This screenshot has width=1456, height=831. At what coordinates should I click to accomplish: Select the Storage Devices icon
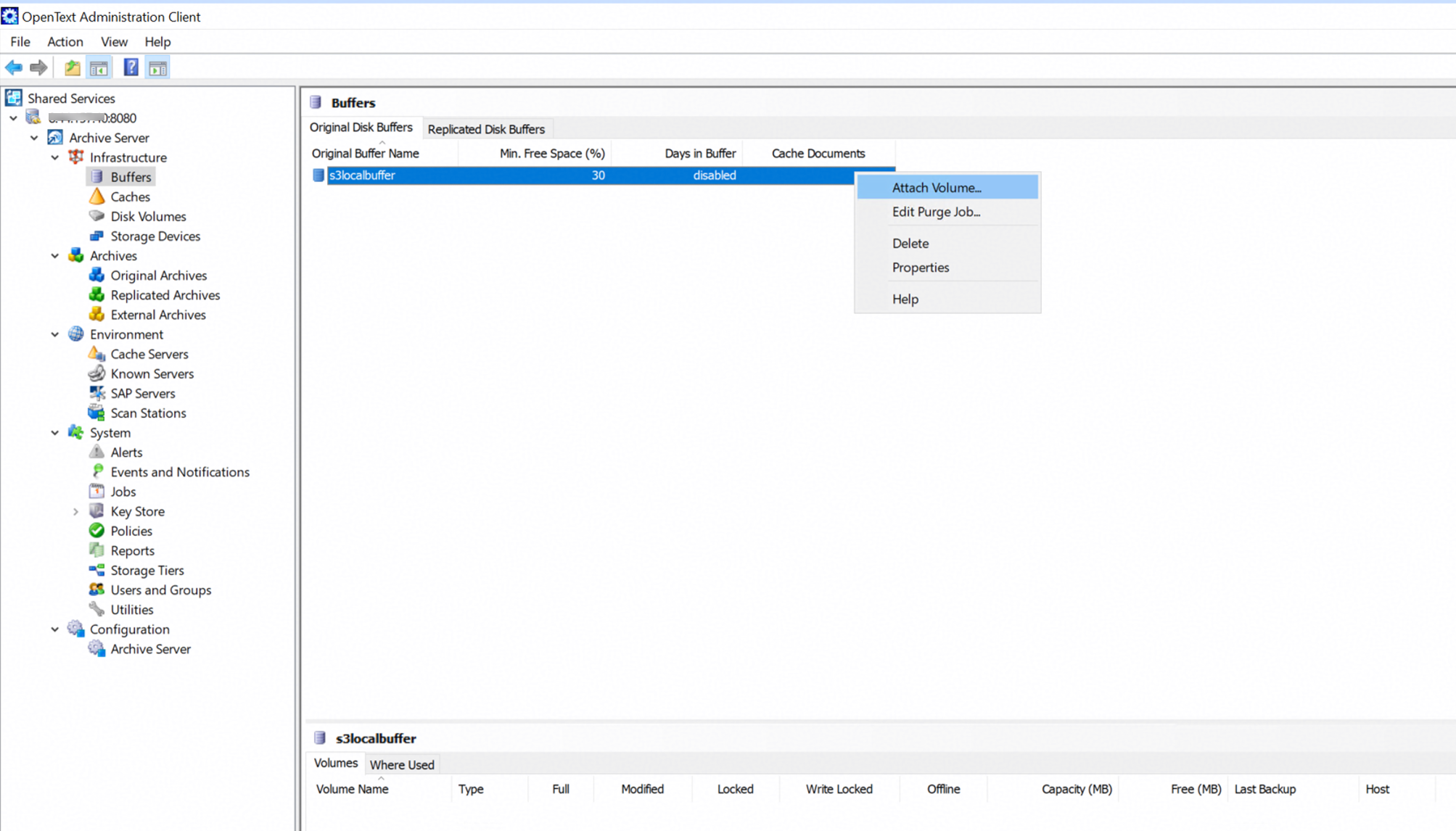96,236
